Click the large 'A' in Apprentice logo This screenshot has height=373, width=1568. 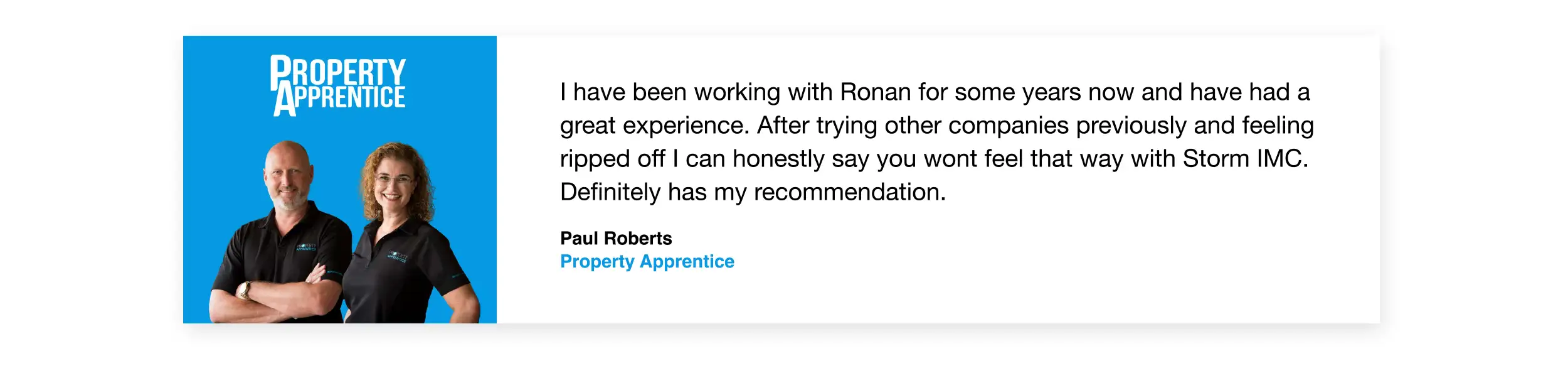click(x=284, y=102)
